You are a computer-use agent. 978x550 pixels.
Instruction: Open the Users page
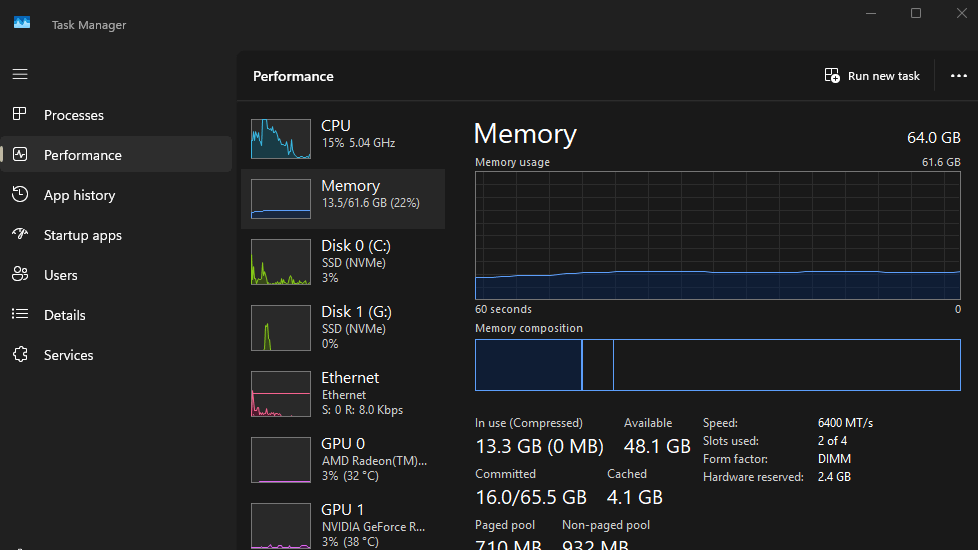[117, 274]
